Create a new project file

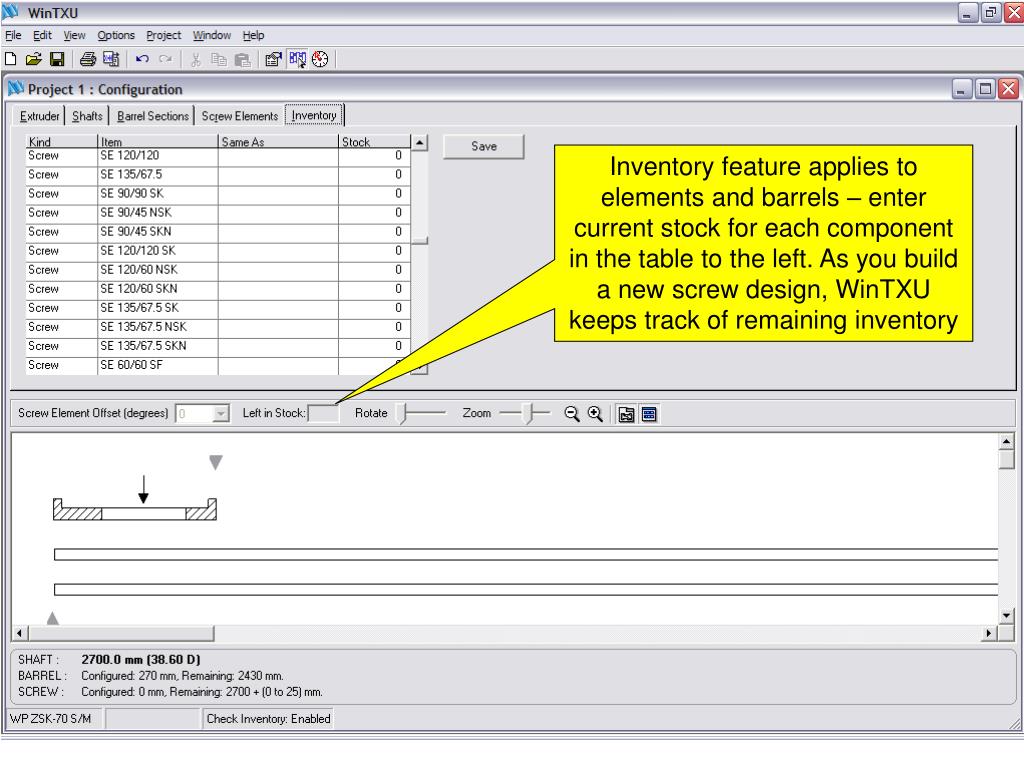(x=10, y=59)
